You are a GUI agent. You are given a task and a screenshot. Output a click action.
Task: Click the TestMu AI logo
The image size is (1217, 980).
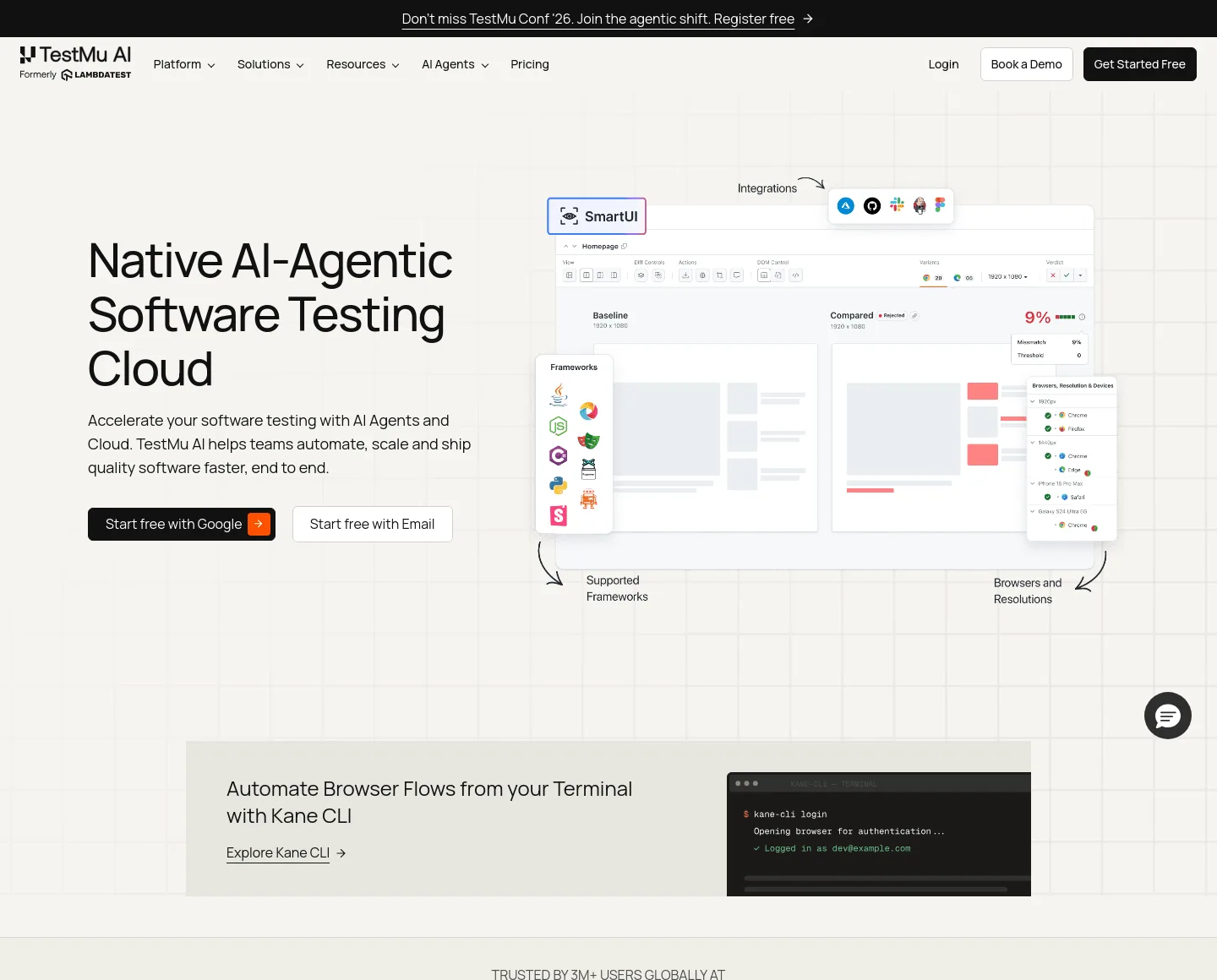[x=75, y=63]
